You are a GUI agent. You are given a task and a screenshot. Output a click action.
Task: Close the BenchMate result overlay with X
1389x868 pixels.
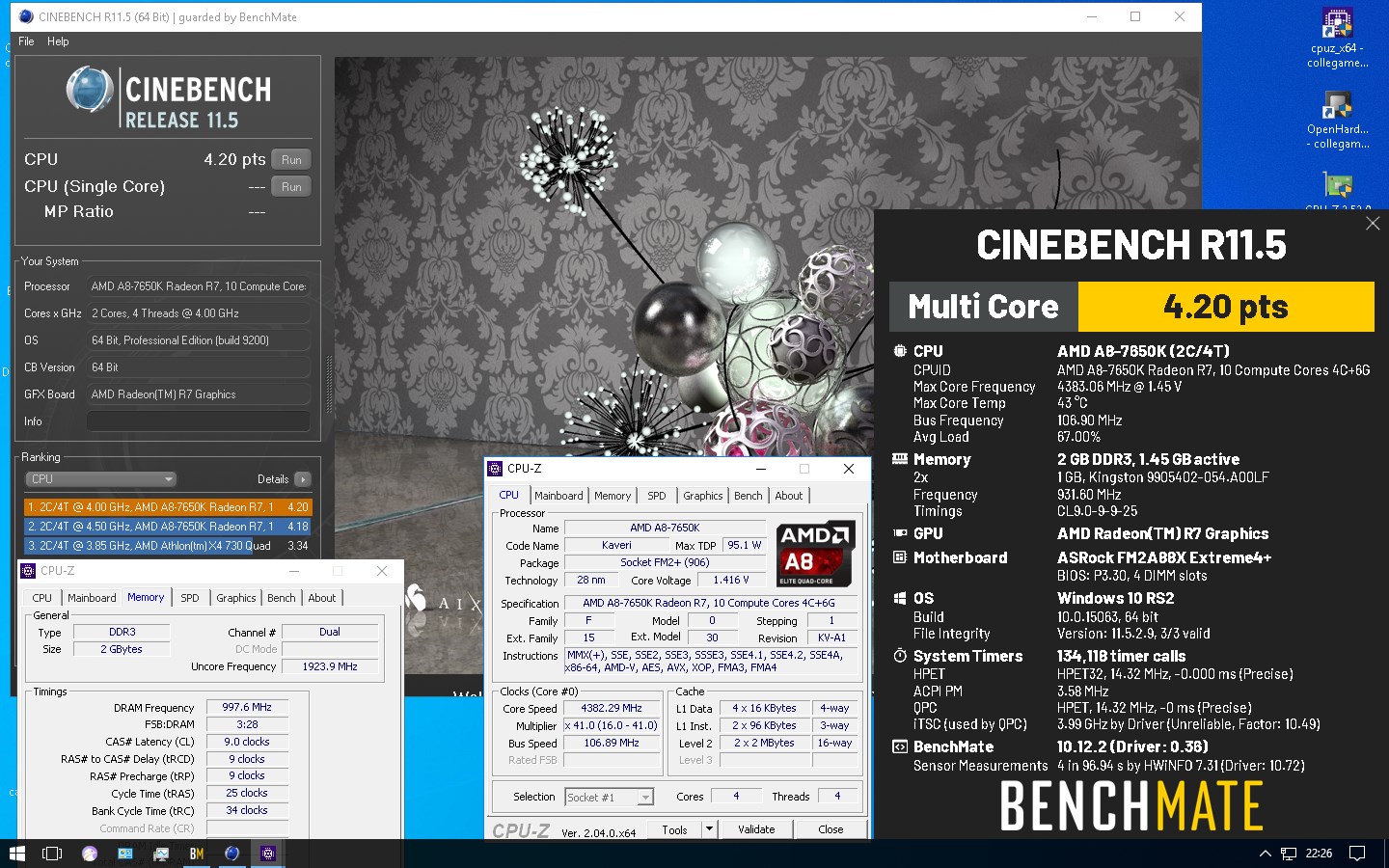(1373, 223)
